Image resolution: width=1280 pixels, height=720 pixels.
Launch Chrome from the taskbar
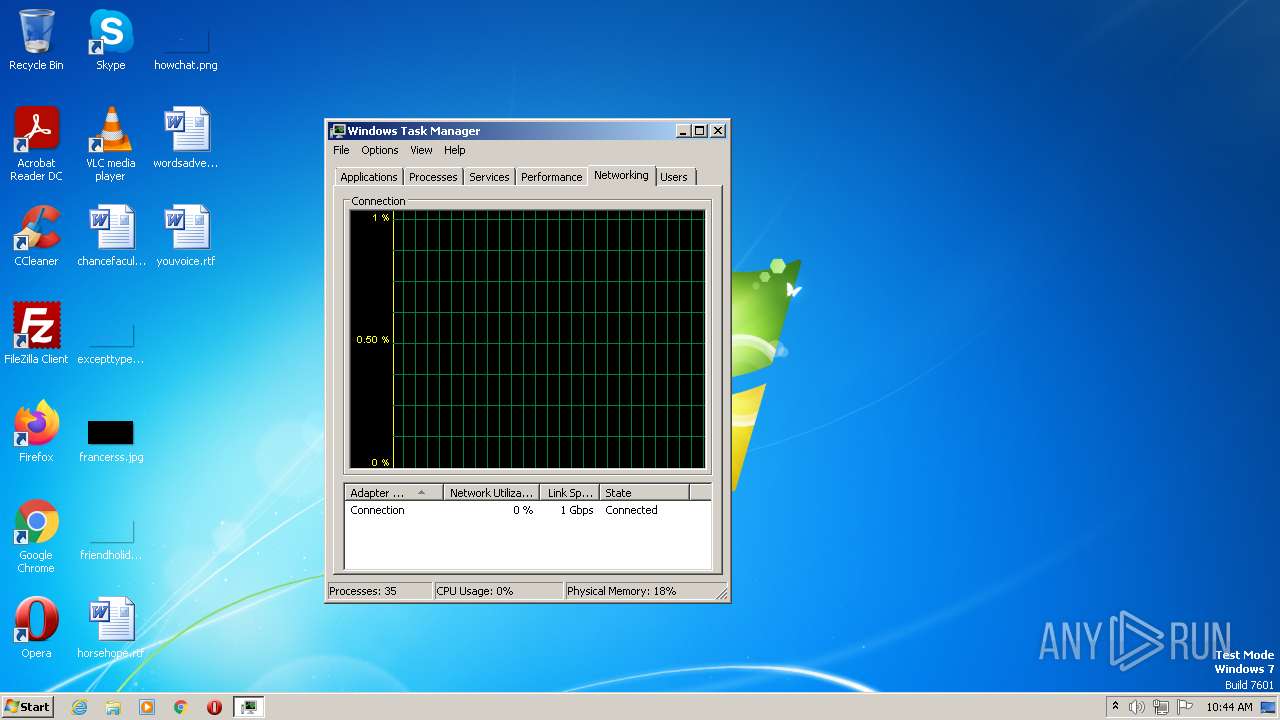coord(181,707)
